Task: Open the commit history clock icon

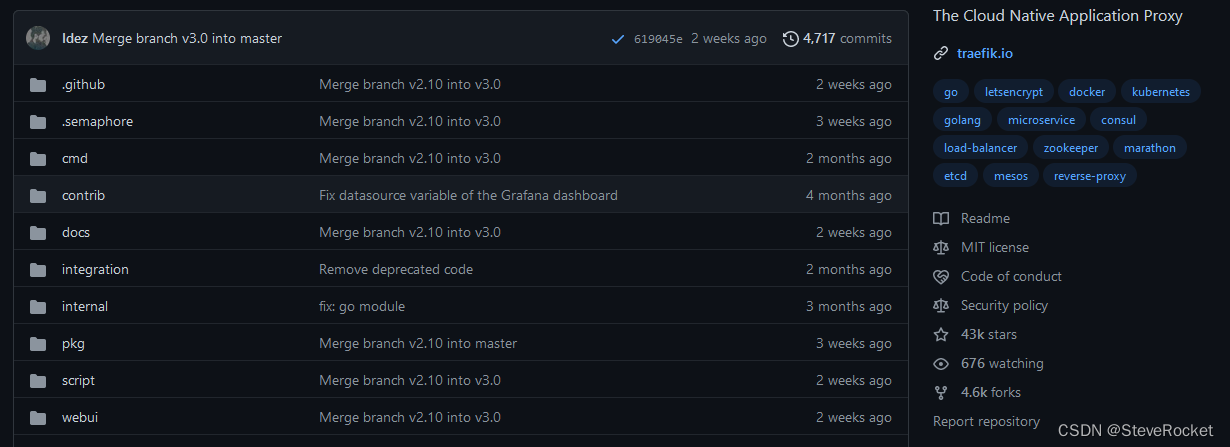Action: [x=790, y=39]
